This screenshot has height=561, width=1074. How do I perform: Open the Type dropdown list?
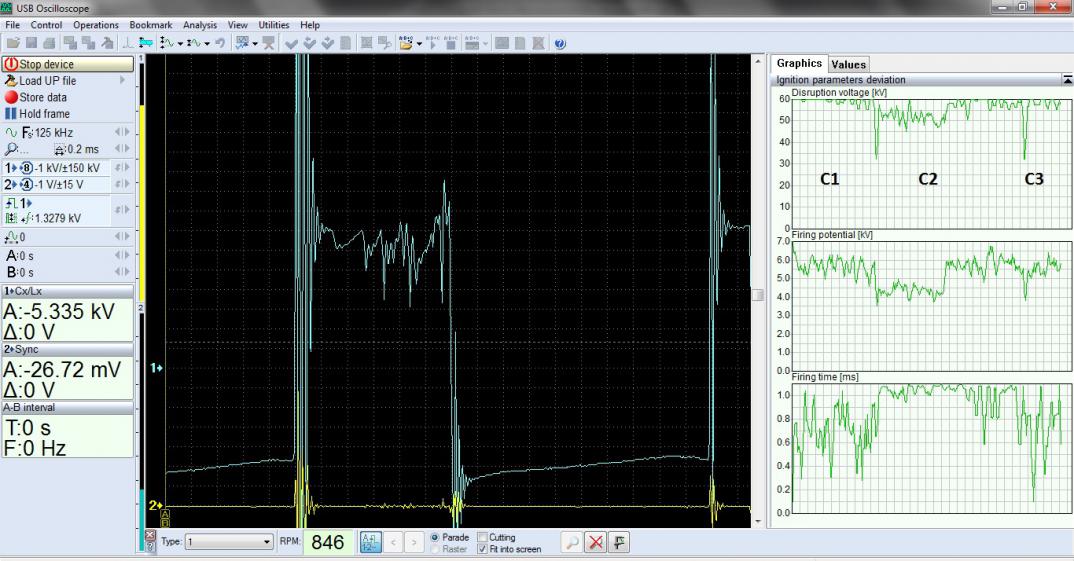pyautogui.click(x=266, y=543)
